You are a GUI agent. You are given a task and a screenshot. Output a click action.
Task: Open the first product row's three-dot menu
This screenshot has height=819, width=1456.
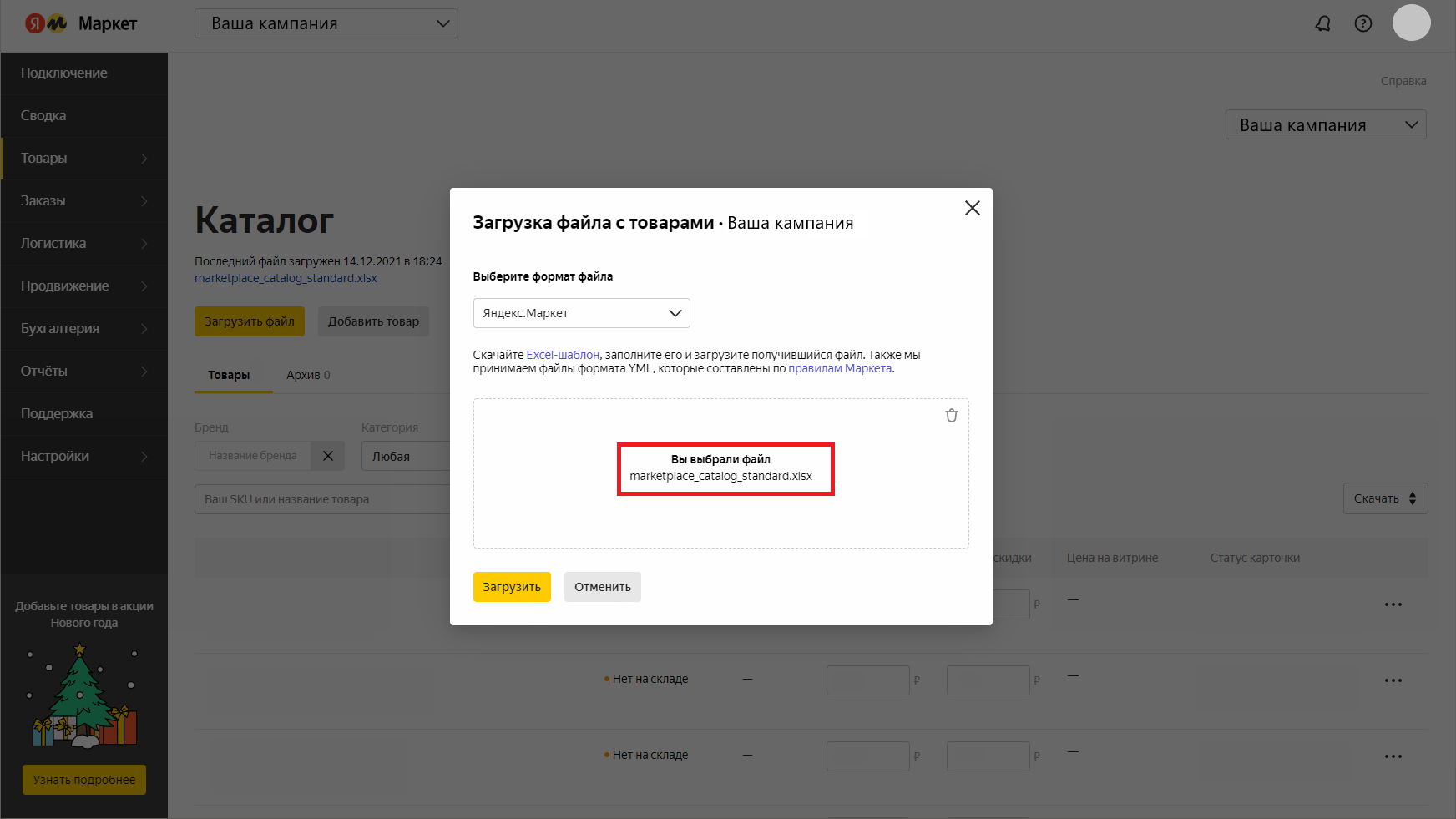(x=1393, y=604)
